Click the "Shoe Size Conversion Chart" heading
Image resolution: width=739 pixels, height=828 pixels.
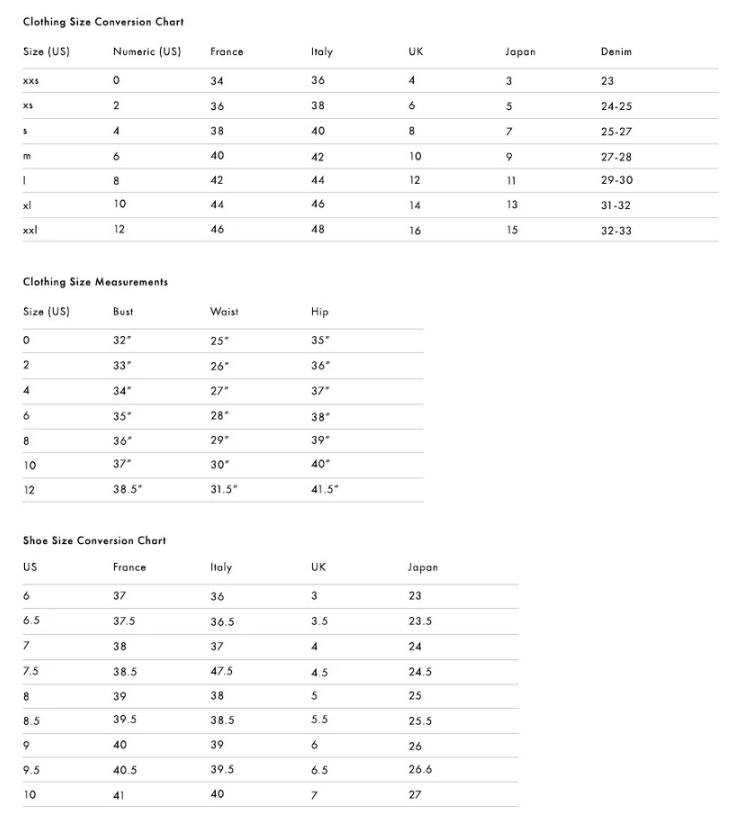[x=94, y=541]
